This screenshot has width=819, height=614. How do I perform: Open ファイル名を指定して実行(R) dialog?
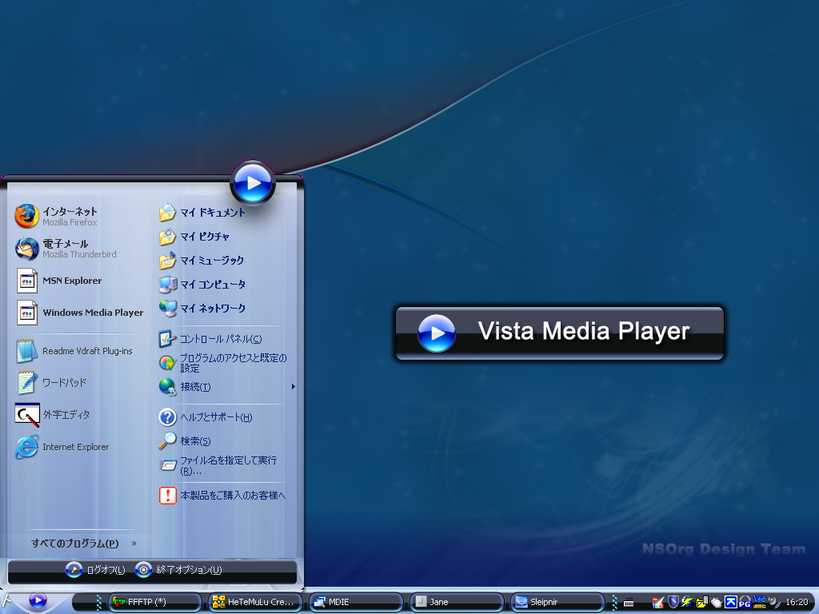pyautogui.click(x=218, y=465)
